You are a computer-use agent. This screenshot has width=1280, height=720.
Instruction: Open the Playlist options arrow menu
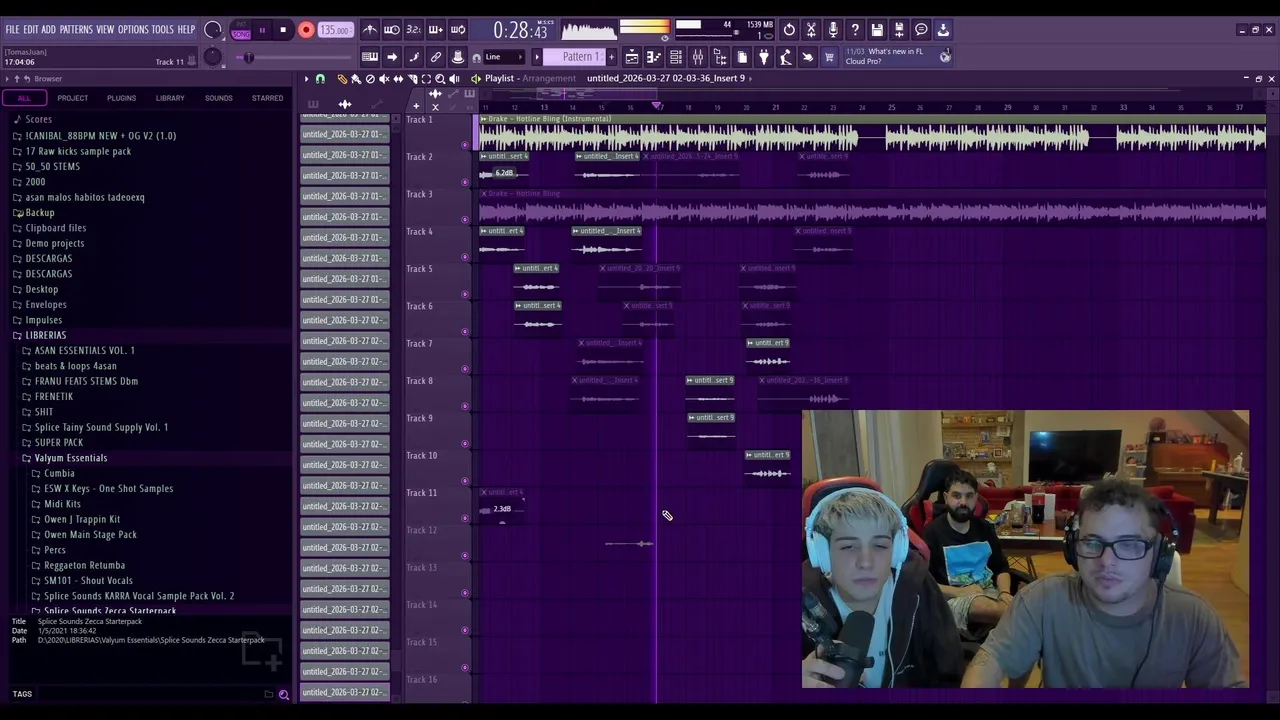307,79
